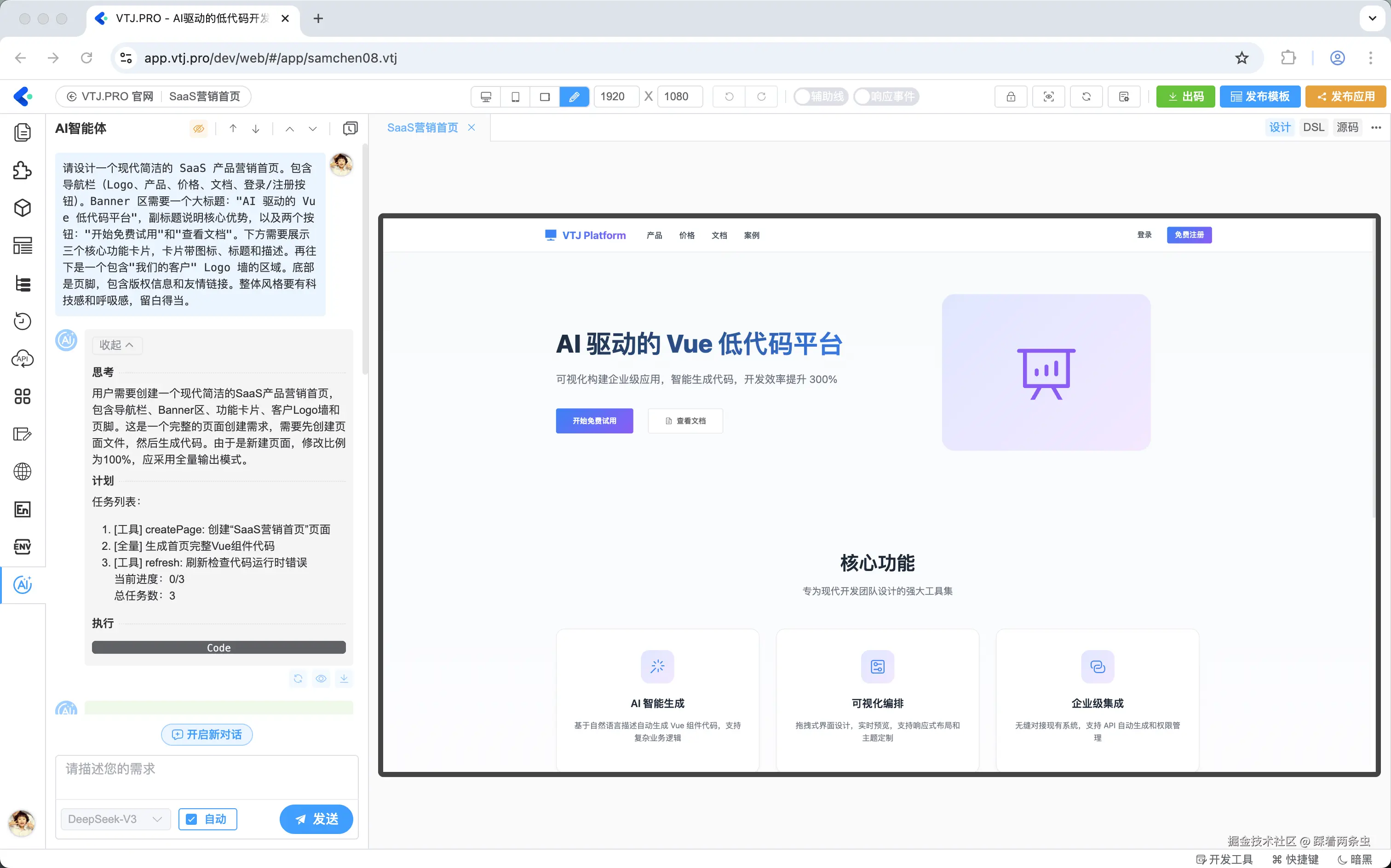
Task: Open the history clock sidebar icon
Action: [x=23, y=321]
